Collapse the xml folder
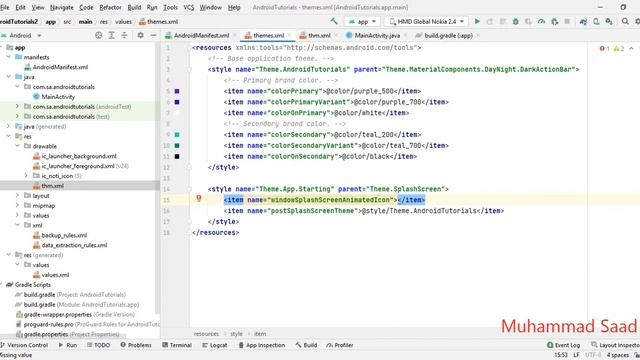This screenshot has width=640, height=360. coord(17,225)
